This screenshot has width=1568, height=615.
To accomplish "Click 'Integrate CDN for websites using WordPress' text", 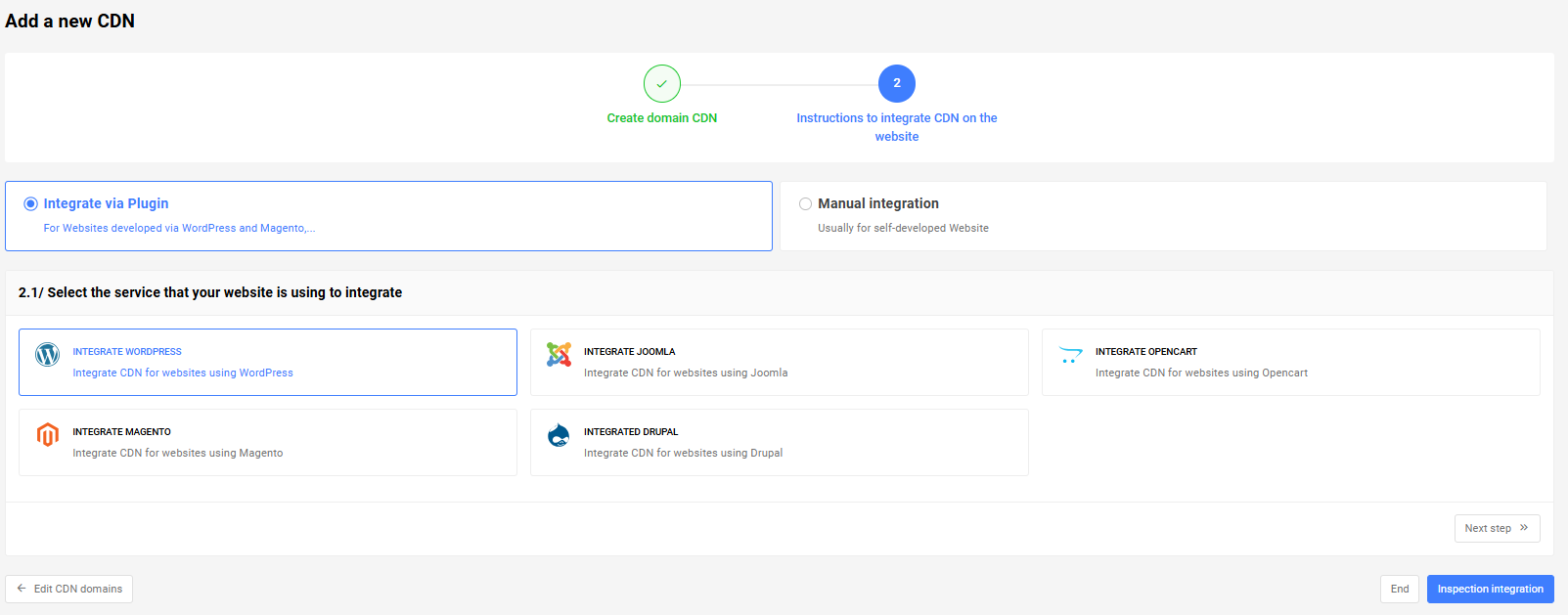I will [183, 373].
